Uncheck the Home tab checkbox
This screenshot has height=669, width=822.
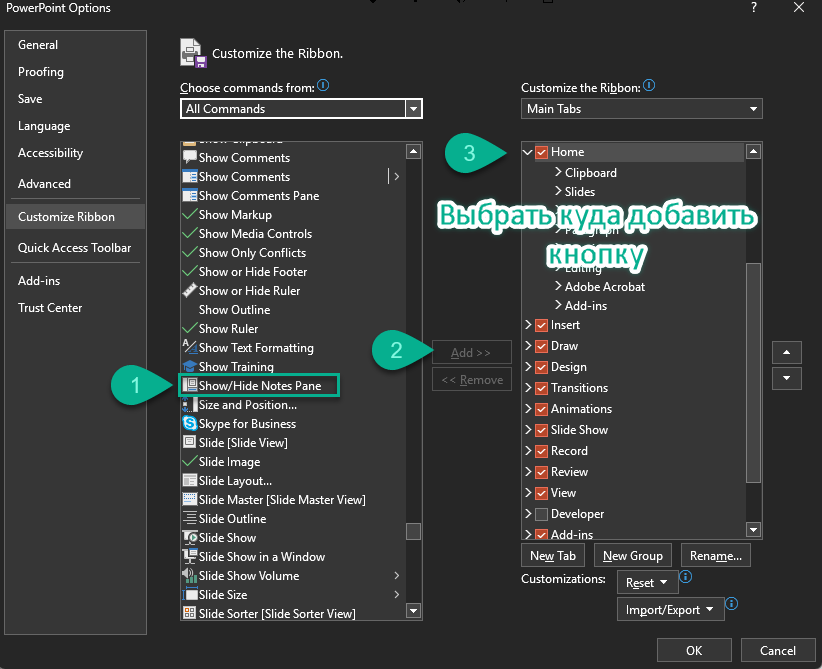pyautogui.click(x=542, y=152)
